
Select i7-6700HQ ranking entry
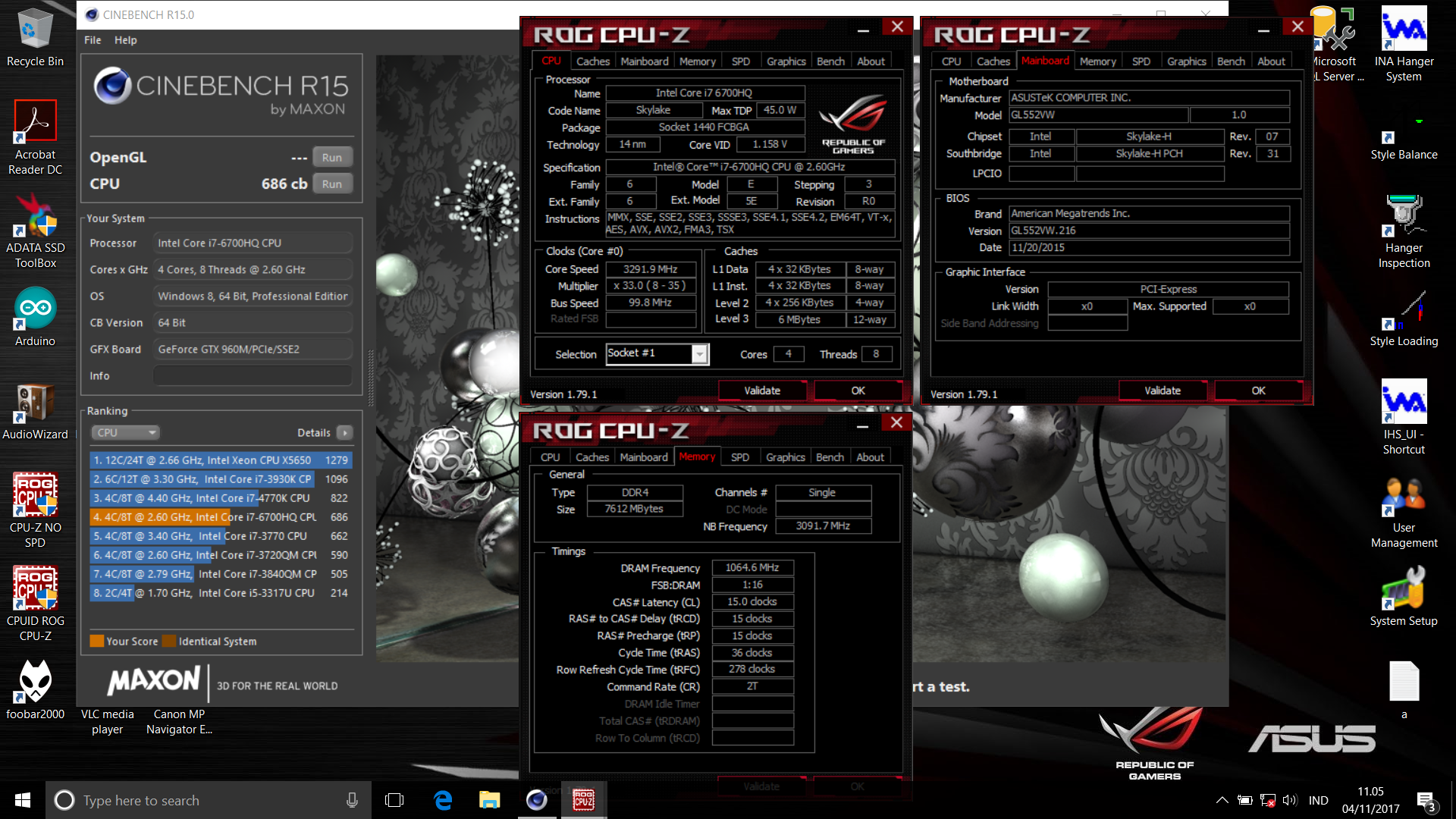(221, 517)
